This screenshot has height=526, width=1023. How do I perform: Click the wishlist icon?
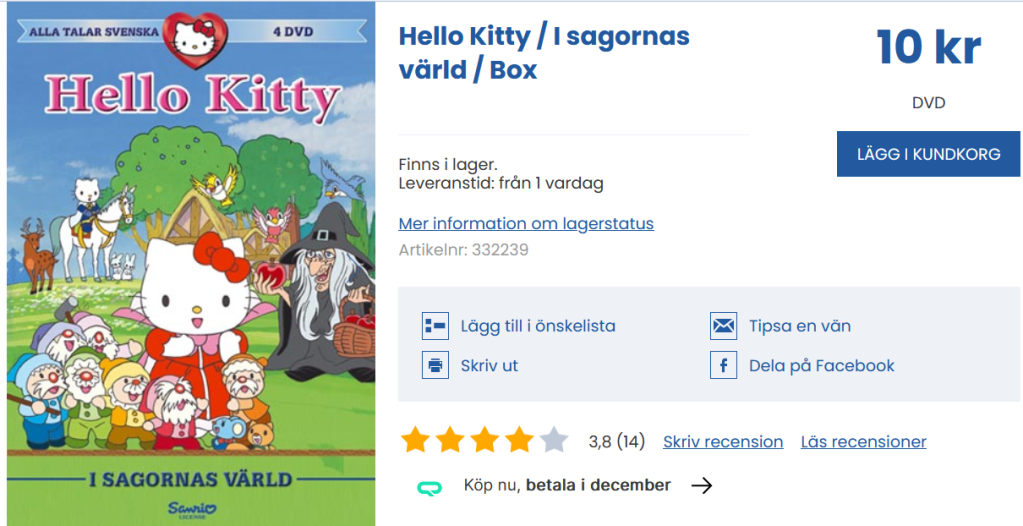pyautogui.click(x=436, y=326)
